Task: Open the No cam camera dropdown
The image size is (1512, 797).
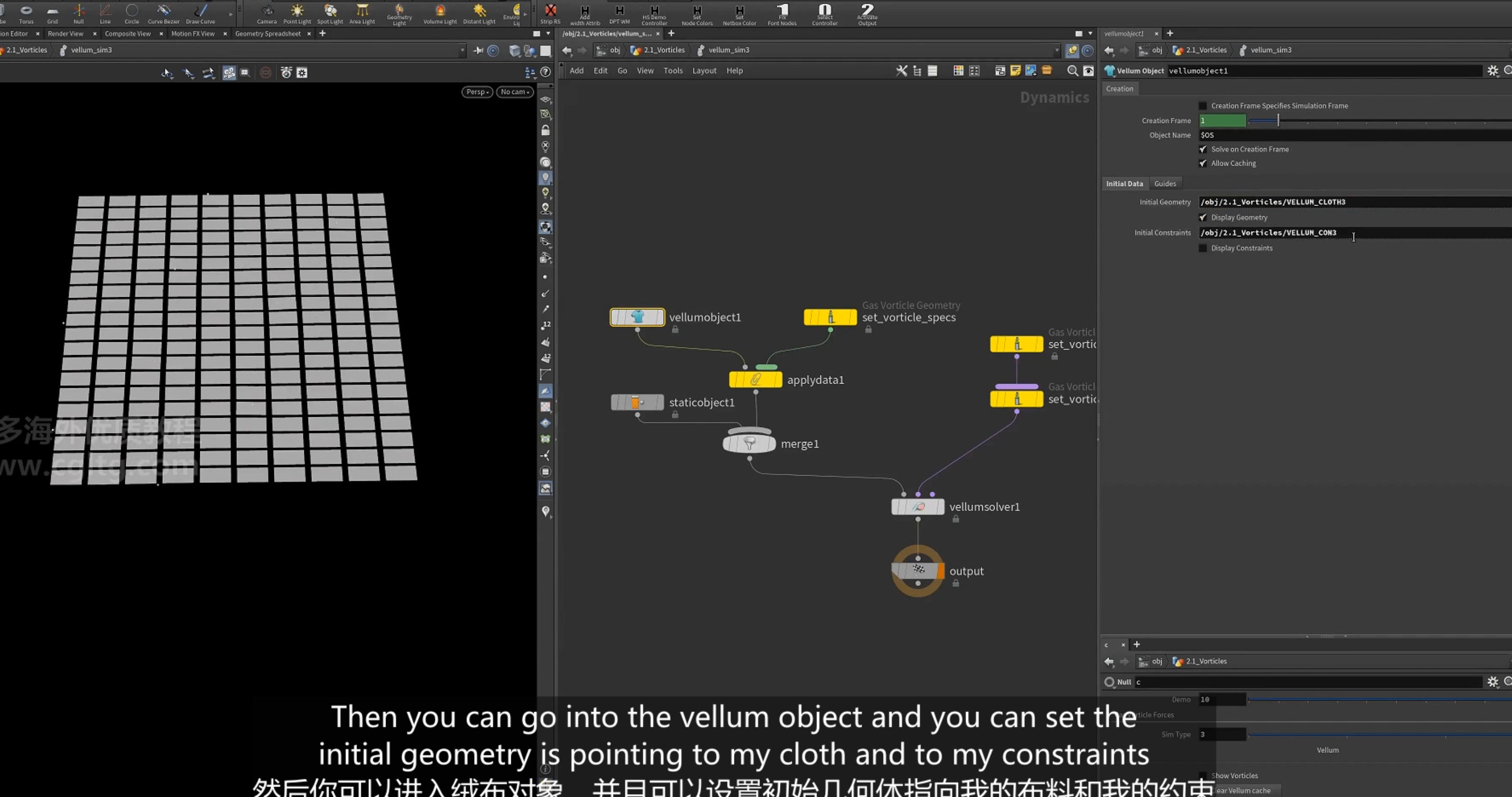Action: pos(515,92)
